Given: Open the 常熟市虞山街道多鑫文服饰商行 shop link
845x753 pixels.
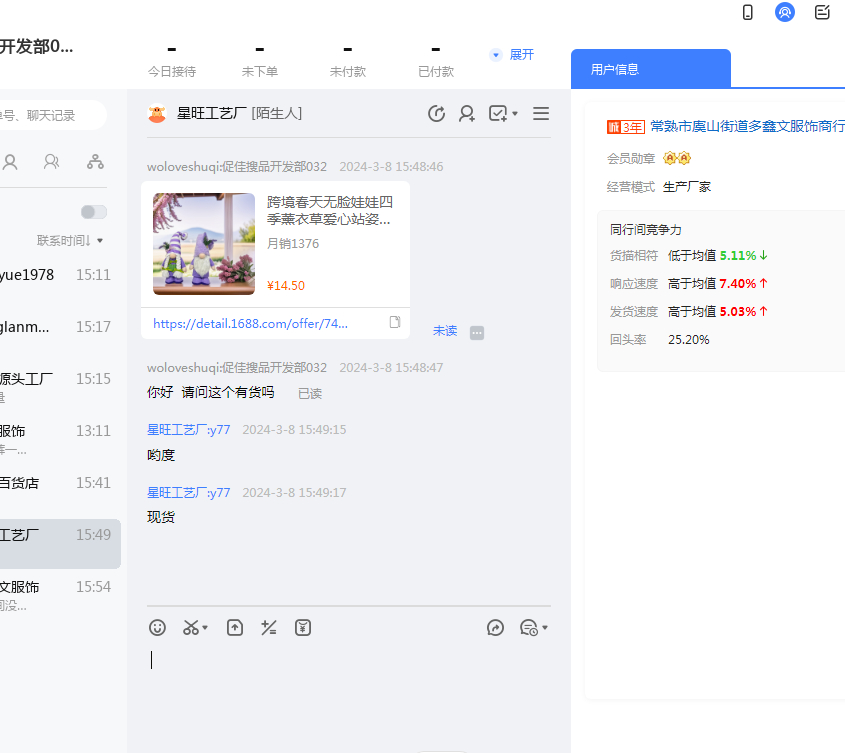Looking at the screenshot, I should pos(746,126).
